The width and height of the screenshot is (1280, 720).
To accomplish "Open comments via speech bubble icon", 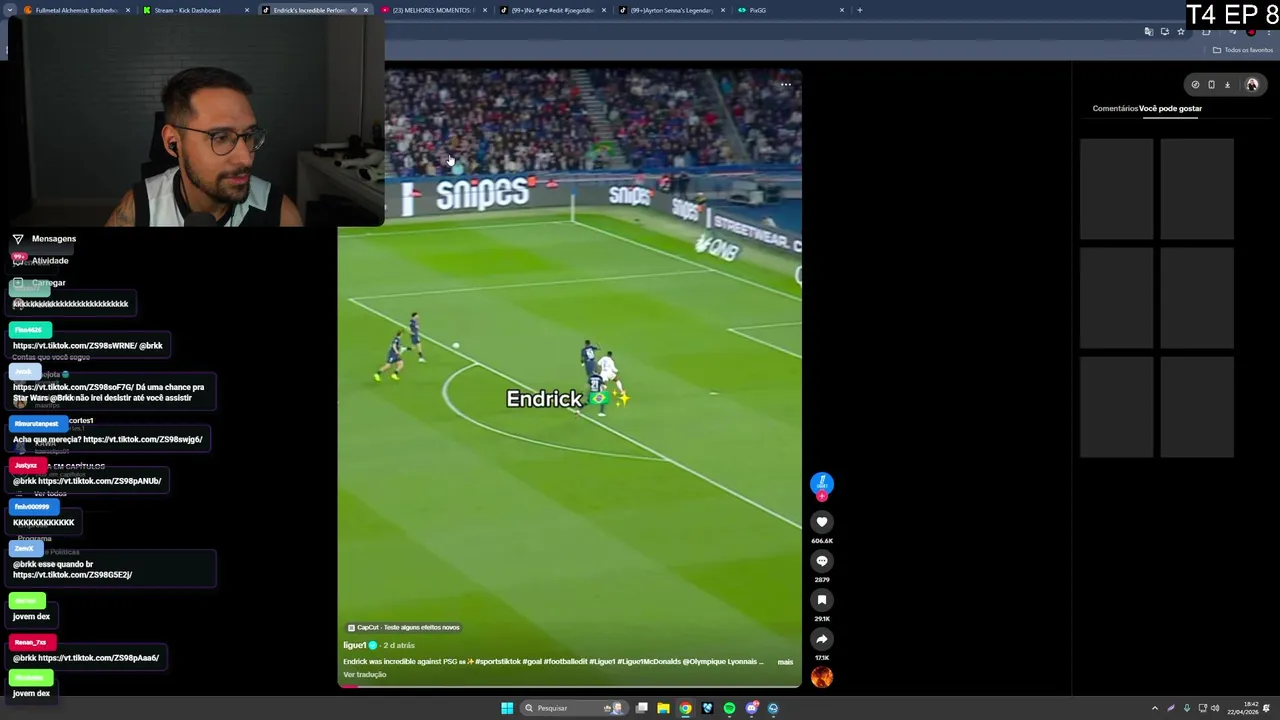I will coord(822,561).
